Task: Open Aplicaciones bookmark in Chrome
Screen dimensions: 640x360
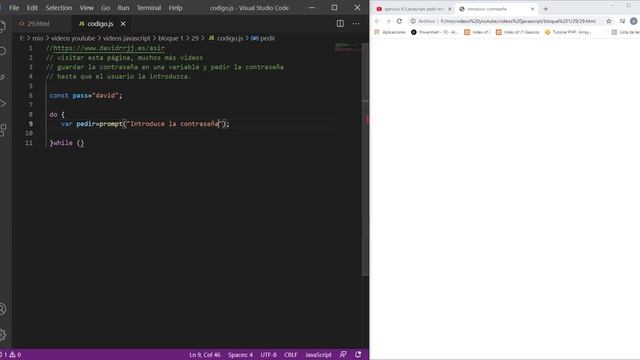Action: click(390, 32)
